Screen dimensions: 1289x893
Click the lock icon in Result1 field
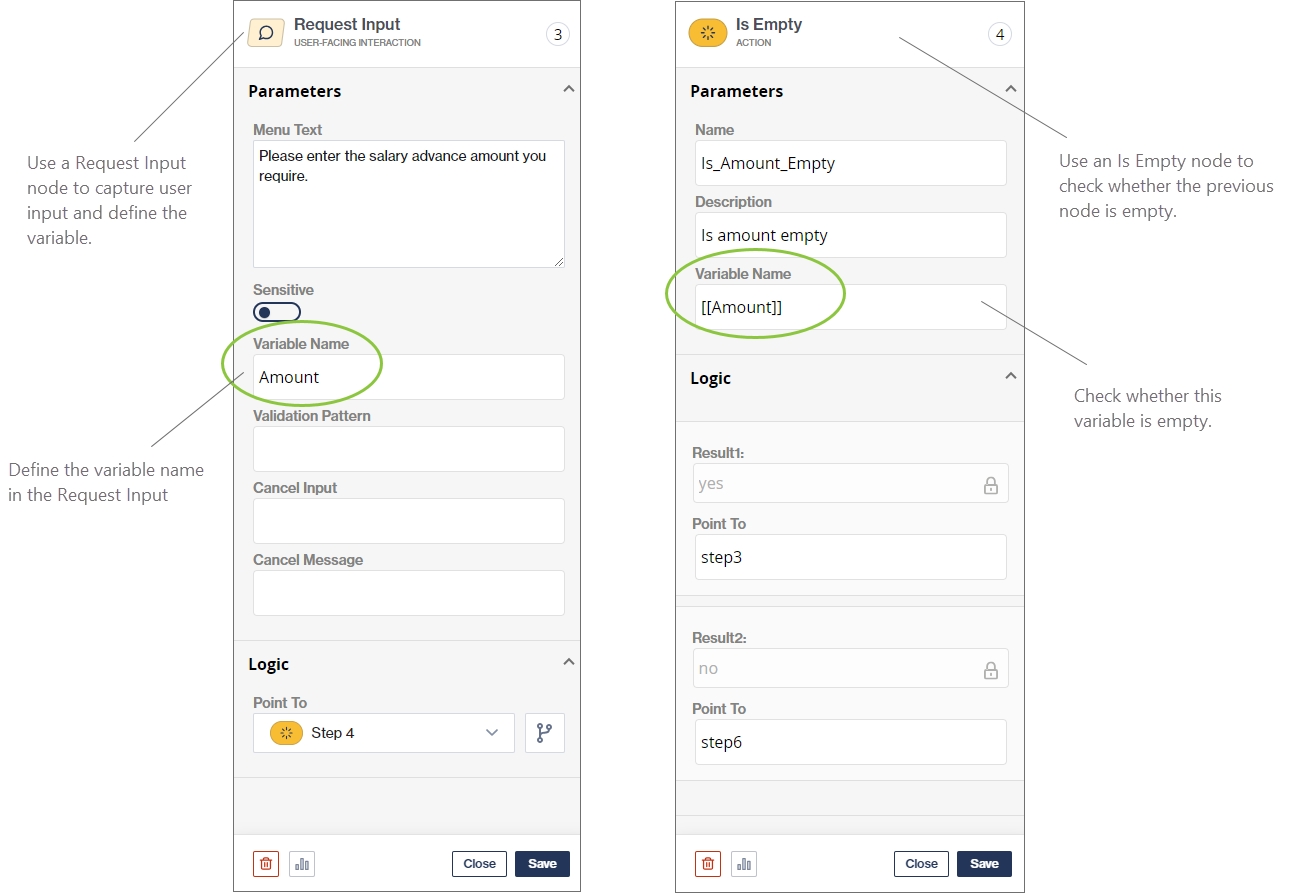(x=990, y=485)
